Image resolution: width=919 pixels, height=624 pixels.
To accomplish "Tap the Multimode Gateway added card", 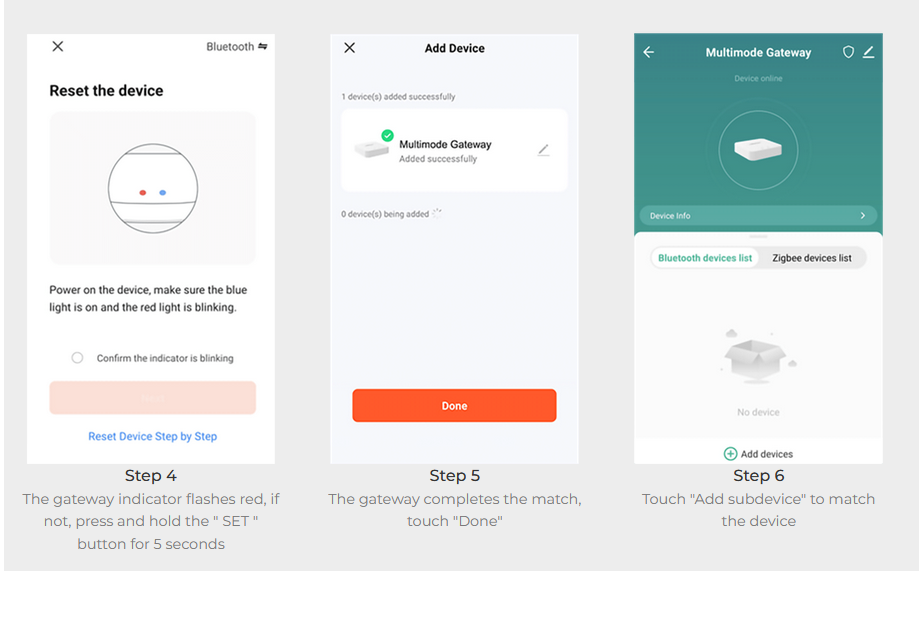I will click(x=454, y=150).
